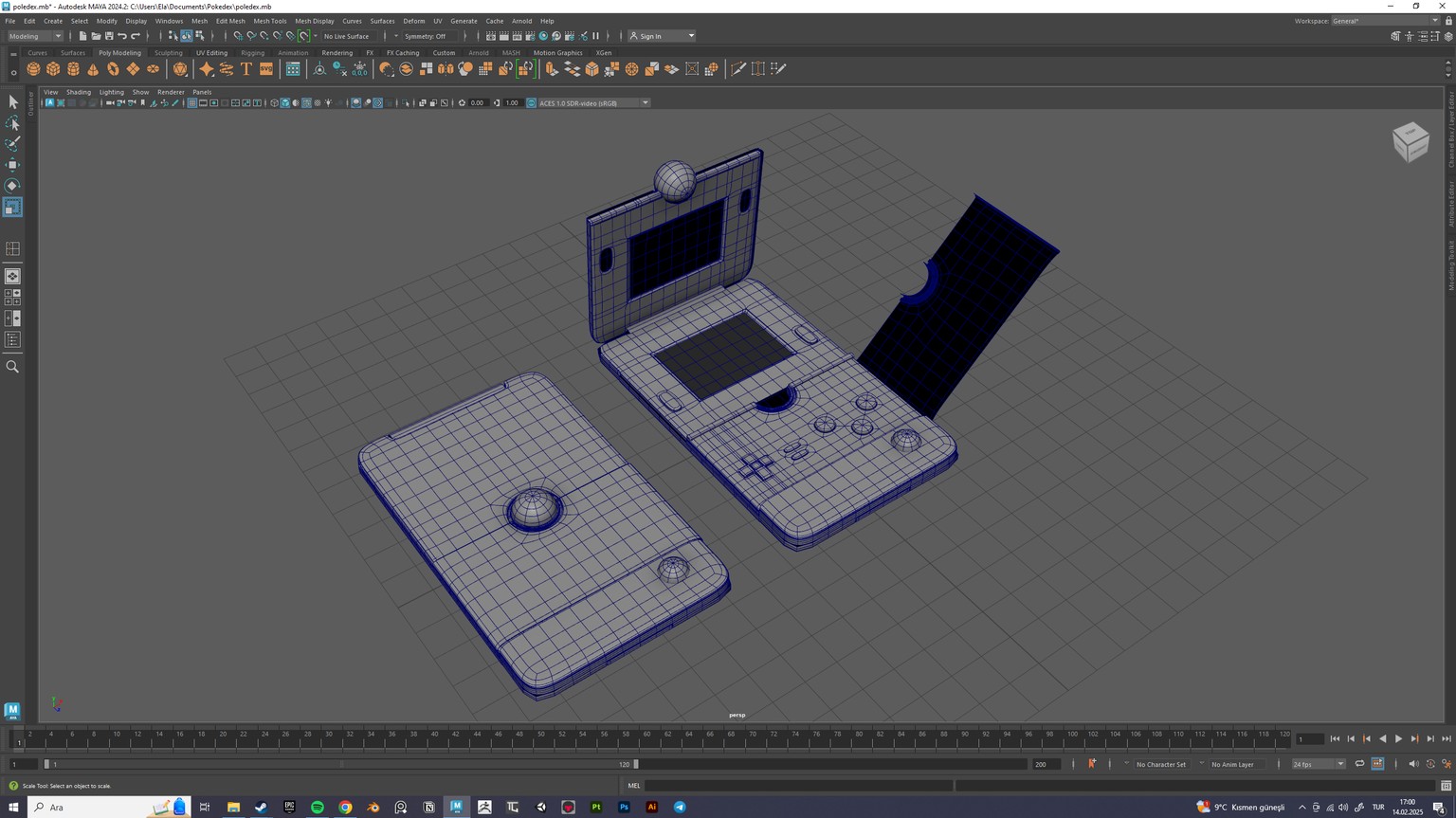Toggle timeline looping playback mode
Viewport: 1456px width, 818px height.
(1359, 764)
